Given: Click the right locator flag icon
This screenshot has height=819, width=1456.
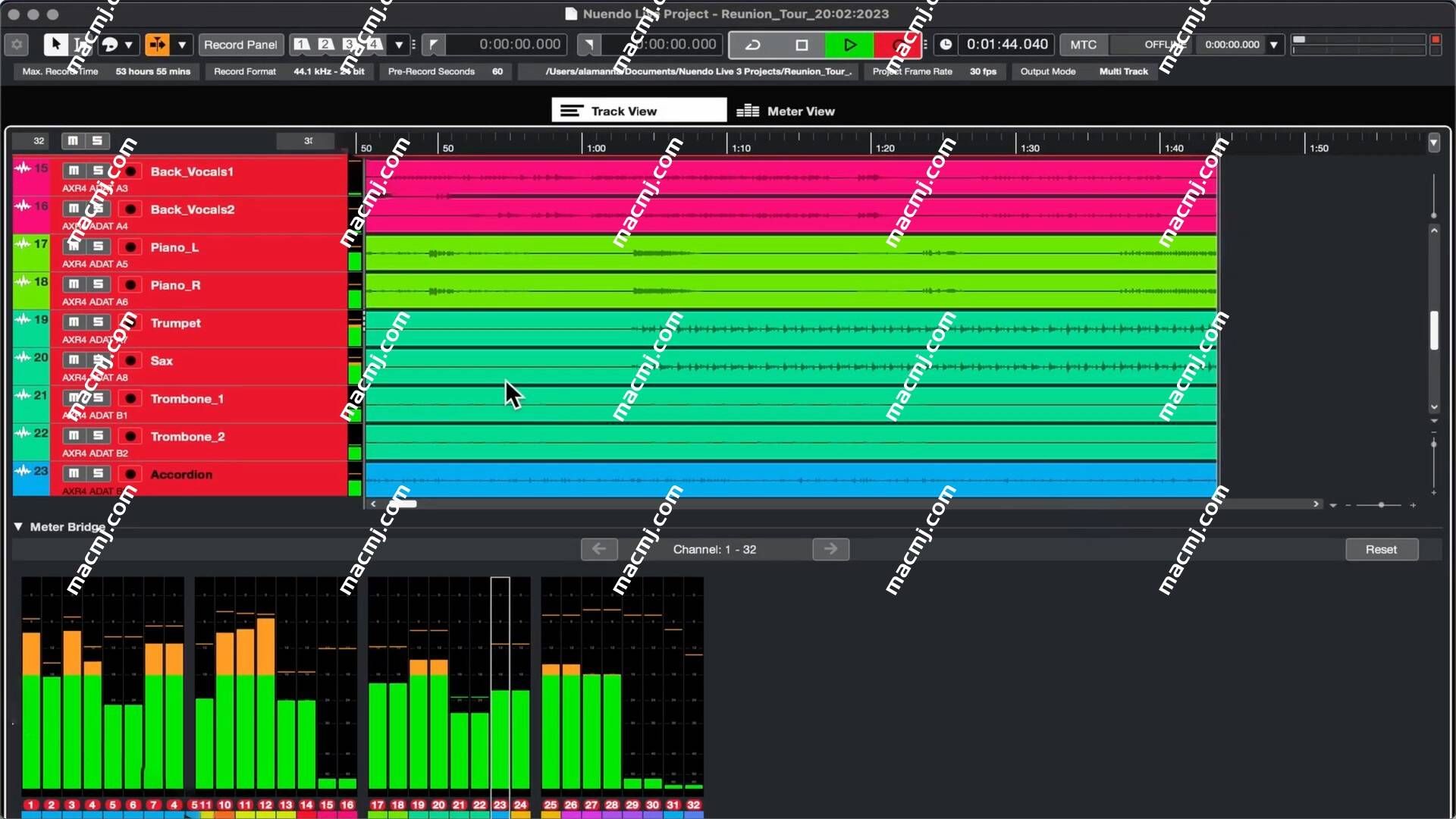Looking at the screenshot, I should click(588, 45).
